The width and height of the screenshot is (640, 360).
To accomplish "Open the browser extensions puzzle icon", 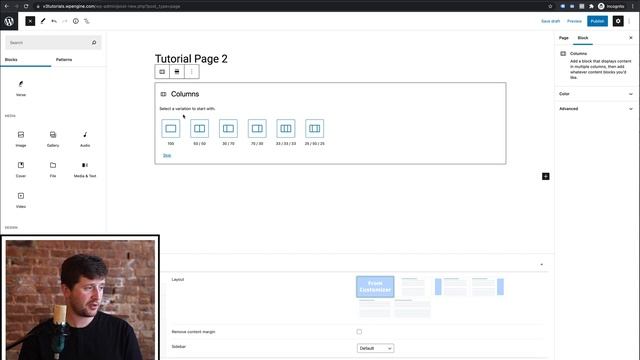I will (591, 6).
